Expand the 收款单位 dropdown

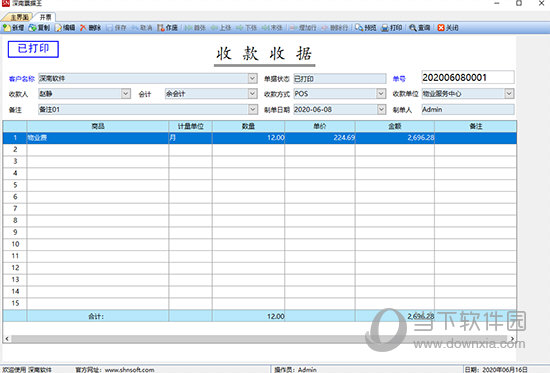click(x=509, y=94)
